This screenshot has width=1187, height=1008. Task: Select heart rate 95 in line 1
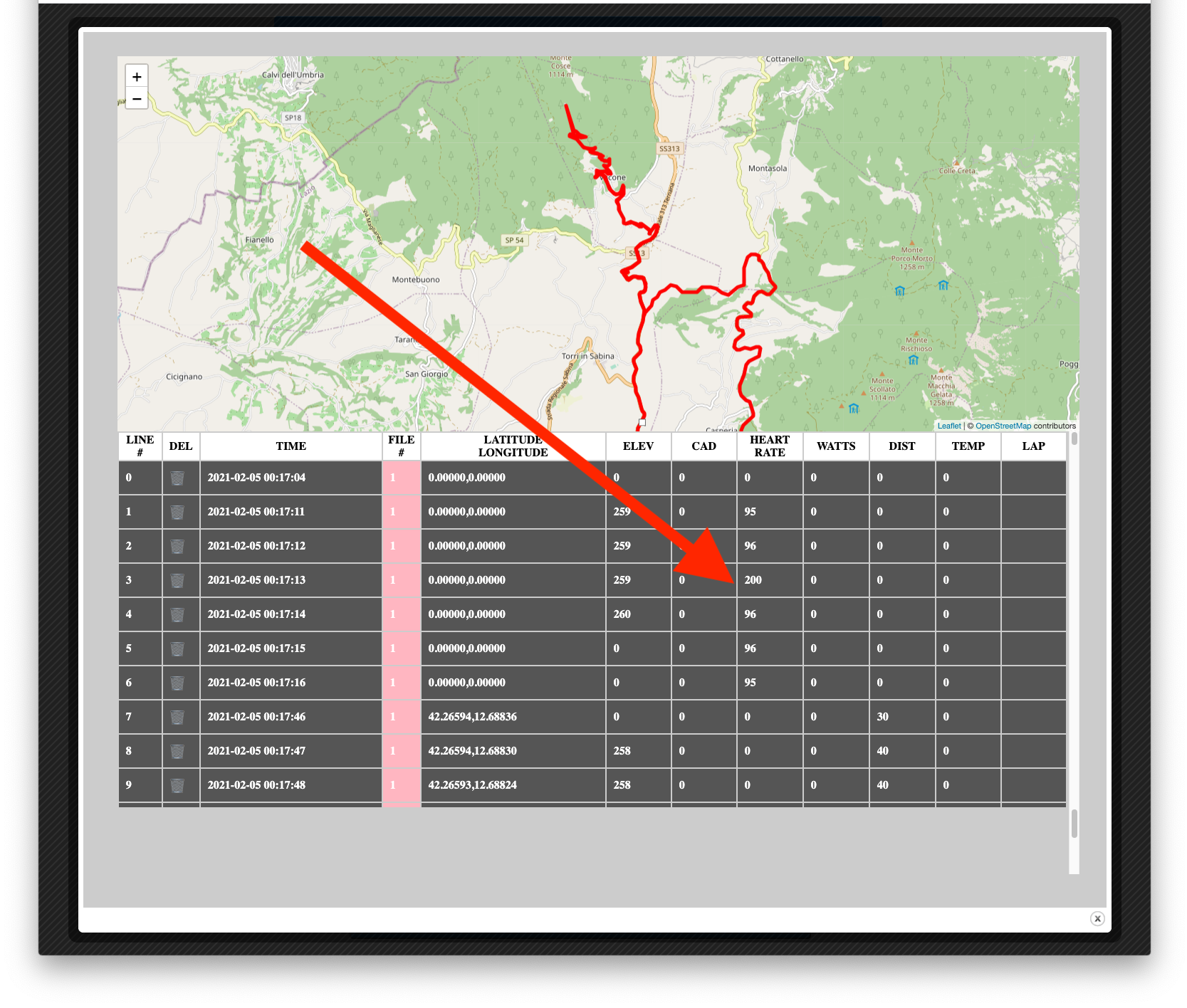click(751, 512)
